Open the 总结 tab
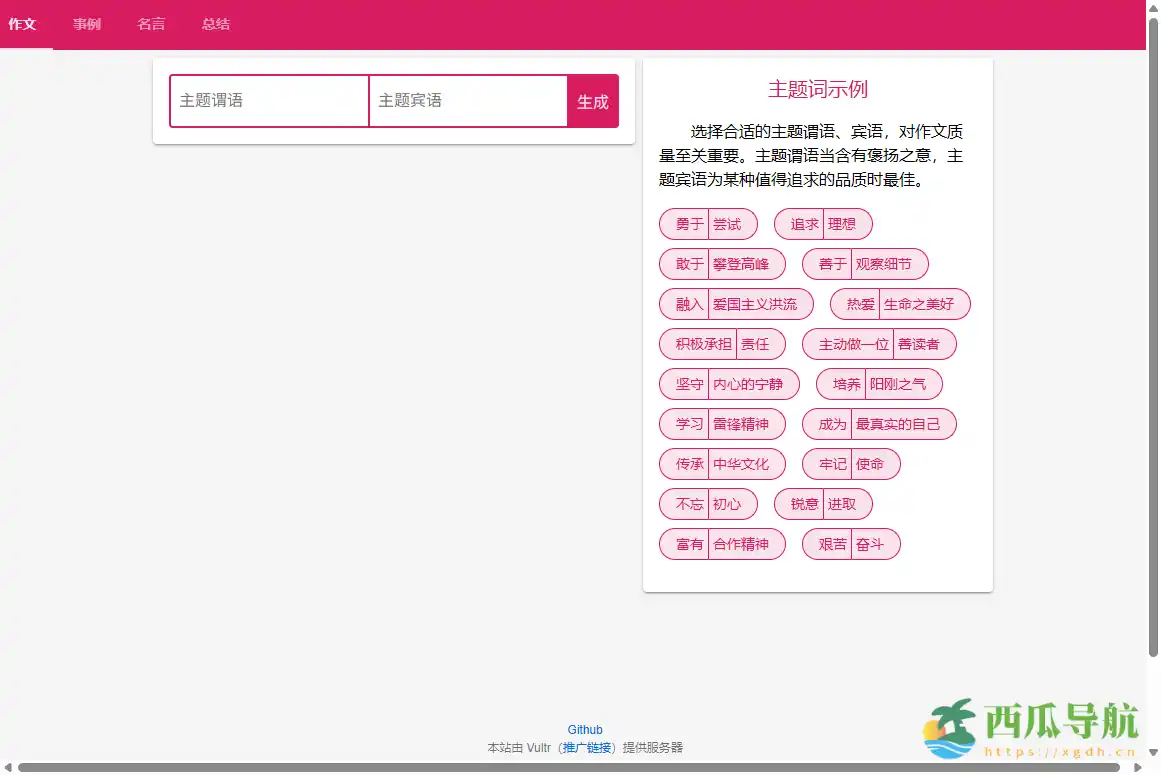This screenshot has height=775, width=1161. (x=215, y=24)
